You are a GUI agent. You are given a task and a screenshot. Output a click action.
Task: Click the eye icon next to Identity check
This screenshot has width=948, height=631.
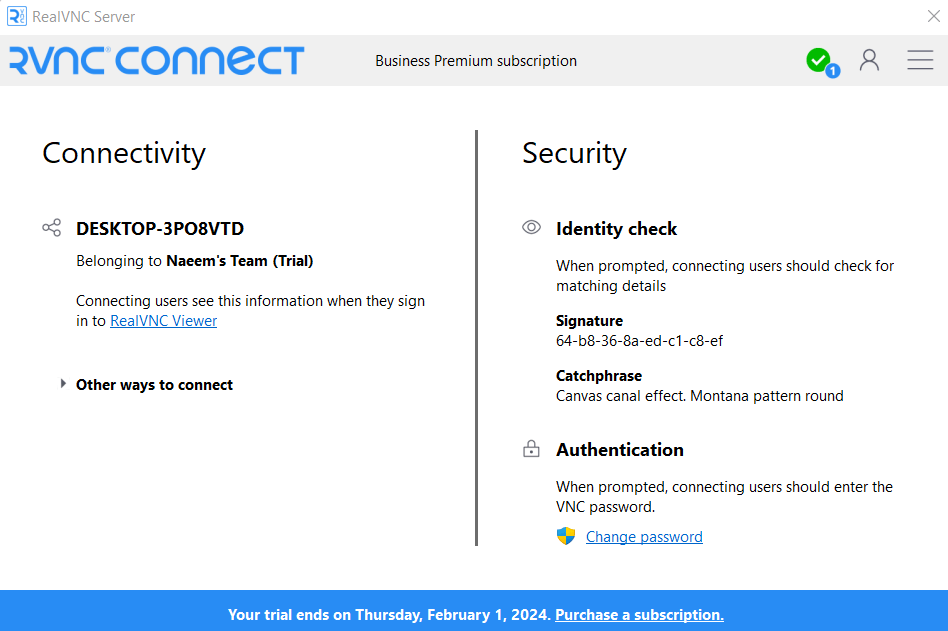coord(531,227)
